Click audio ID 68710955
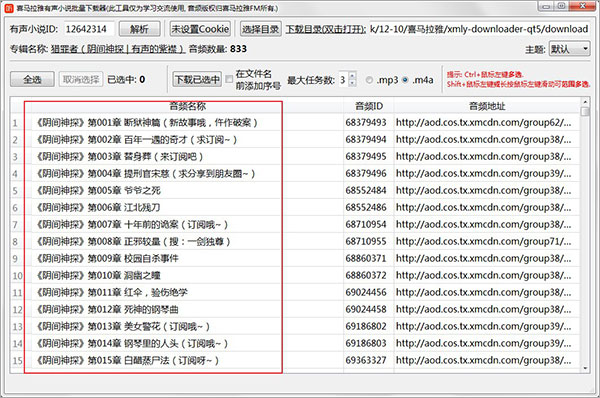The width and height of the screenshot is (600, 398). (x=366, y=241)
